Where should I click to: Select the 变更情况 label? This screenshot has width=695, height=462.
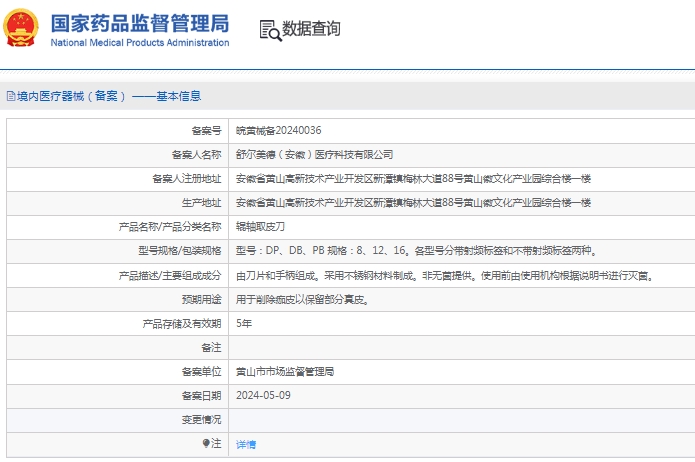pos(201,419)
